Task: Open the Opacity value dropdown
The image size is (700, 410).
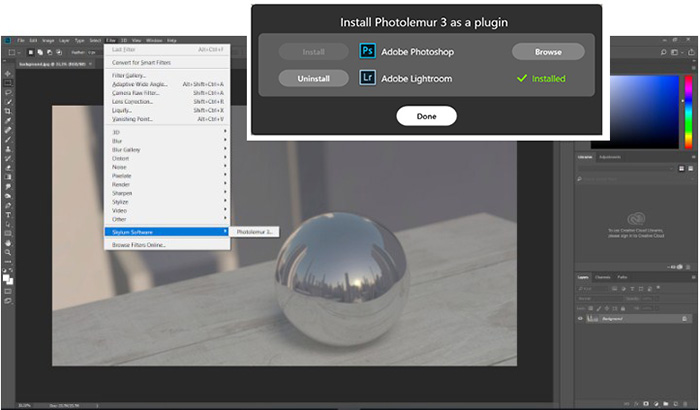Action: click(657, 298)
